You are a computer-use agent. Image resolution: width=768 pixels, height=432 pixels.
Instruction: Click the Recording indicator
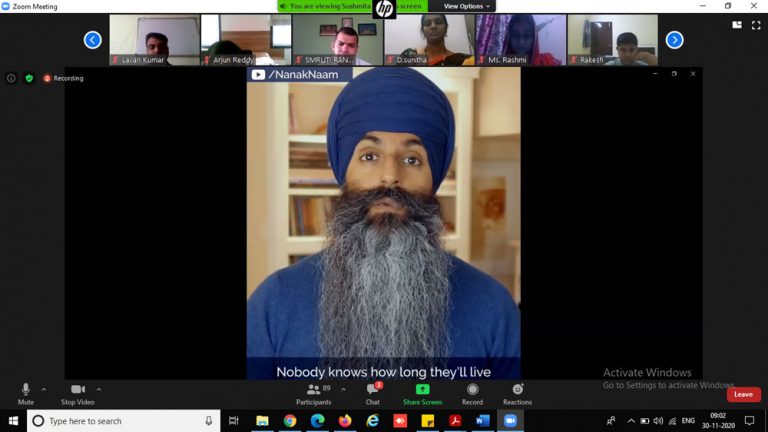64,78
